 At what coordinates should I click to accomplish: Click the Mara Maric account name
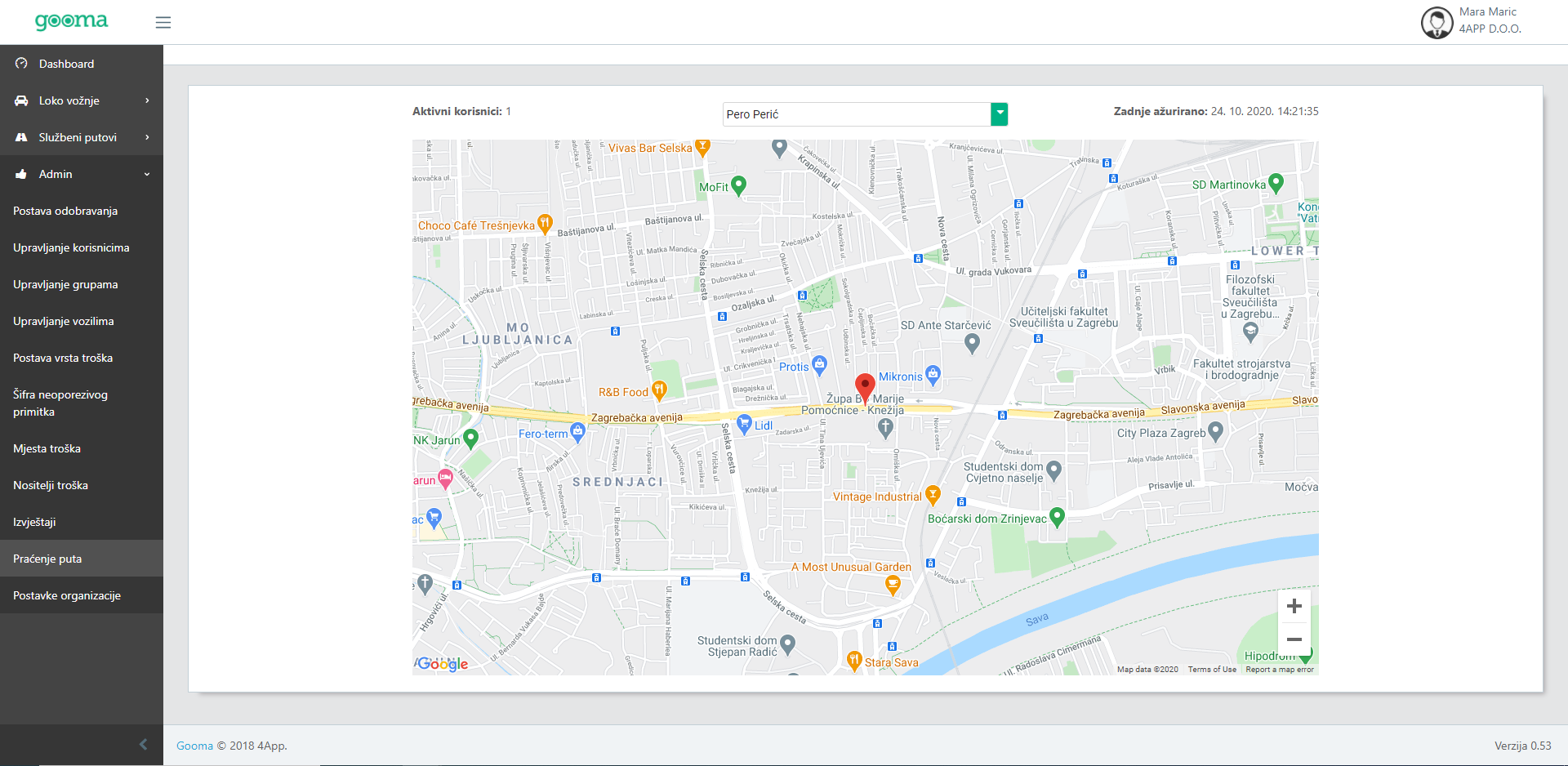pos(1488,11)
